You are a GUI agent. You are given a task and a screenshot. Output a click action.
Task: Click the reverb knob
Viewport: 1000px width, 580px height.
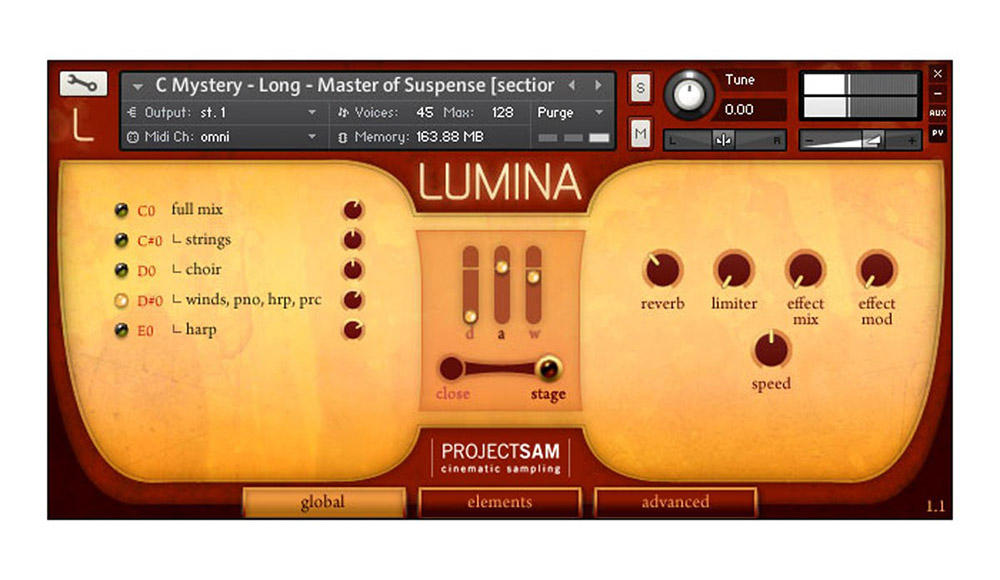pos(662,270)
